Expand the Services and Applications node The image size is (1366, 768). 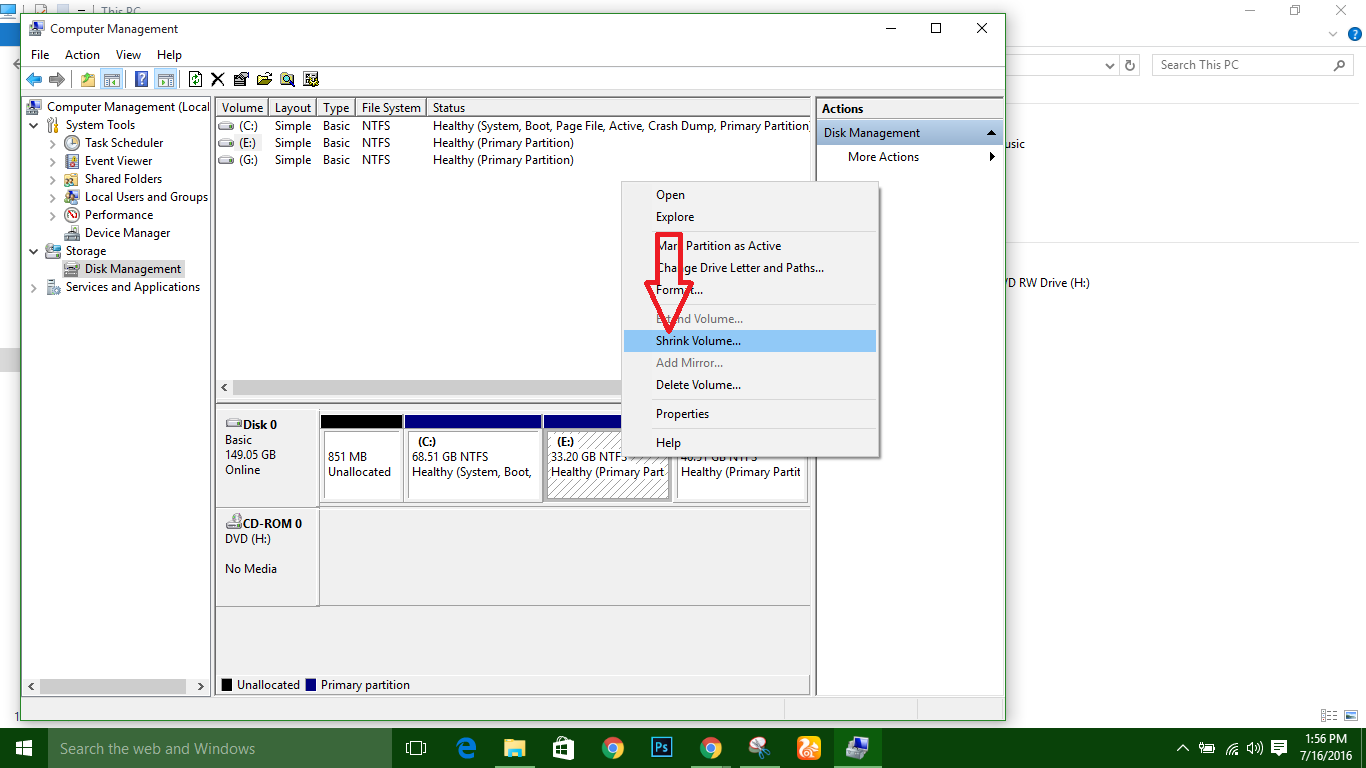tap(33, 287)
